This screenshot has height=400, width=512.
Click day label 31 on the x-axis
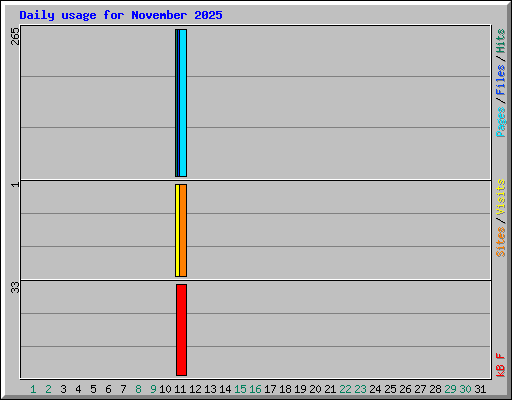click(480, 389)
